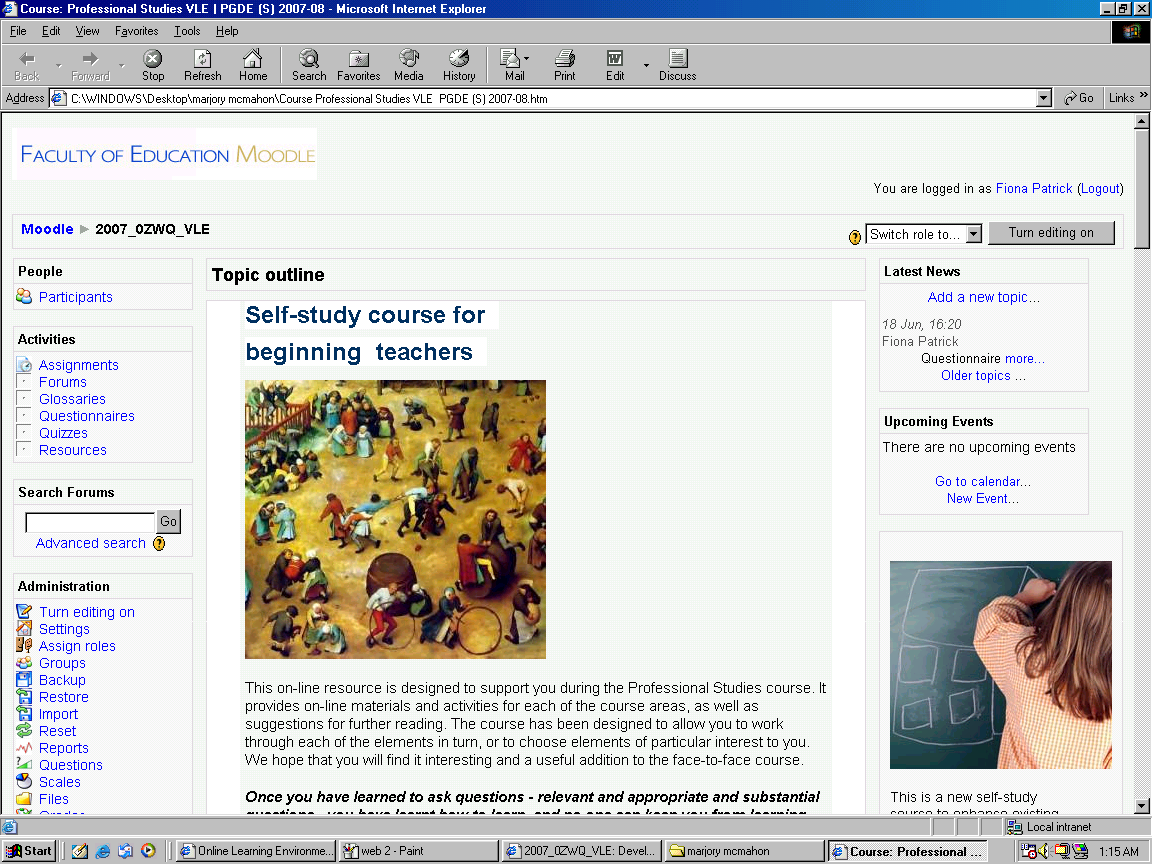Click the Backup icon in Administration
Image resolution: width=1152 pixels, height=864 pixels.
24,680
